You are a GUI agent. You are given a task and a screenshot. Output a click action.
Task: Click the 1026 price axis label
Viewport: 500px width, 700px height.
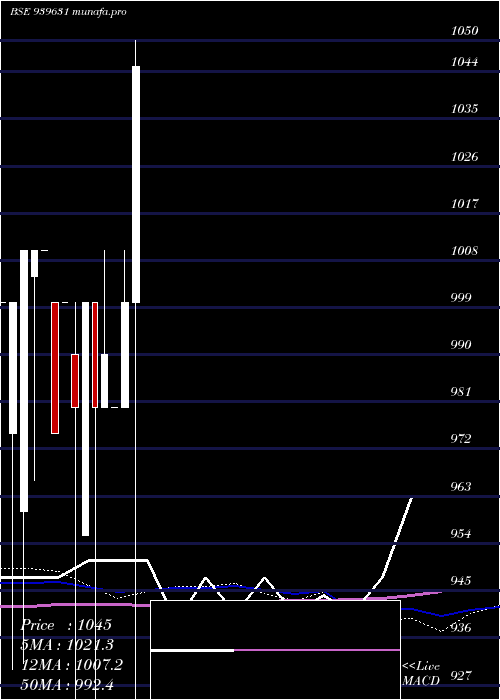point(464,157)
